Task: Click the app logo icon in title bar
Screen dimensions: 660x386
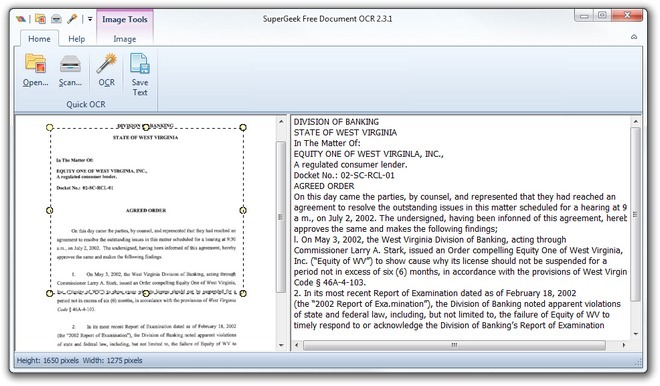Action: pyautogui.click(x=21, y=19)
